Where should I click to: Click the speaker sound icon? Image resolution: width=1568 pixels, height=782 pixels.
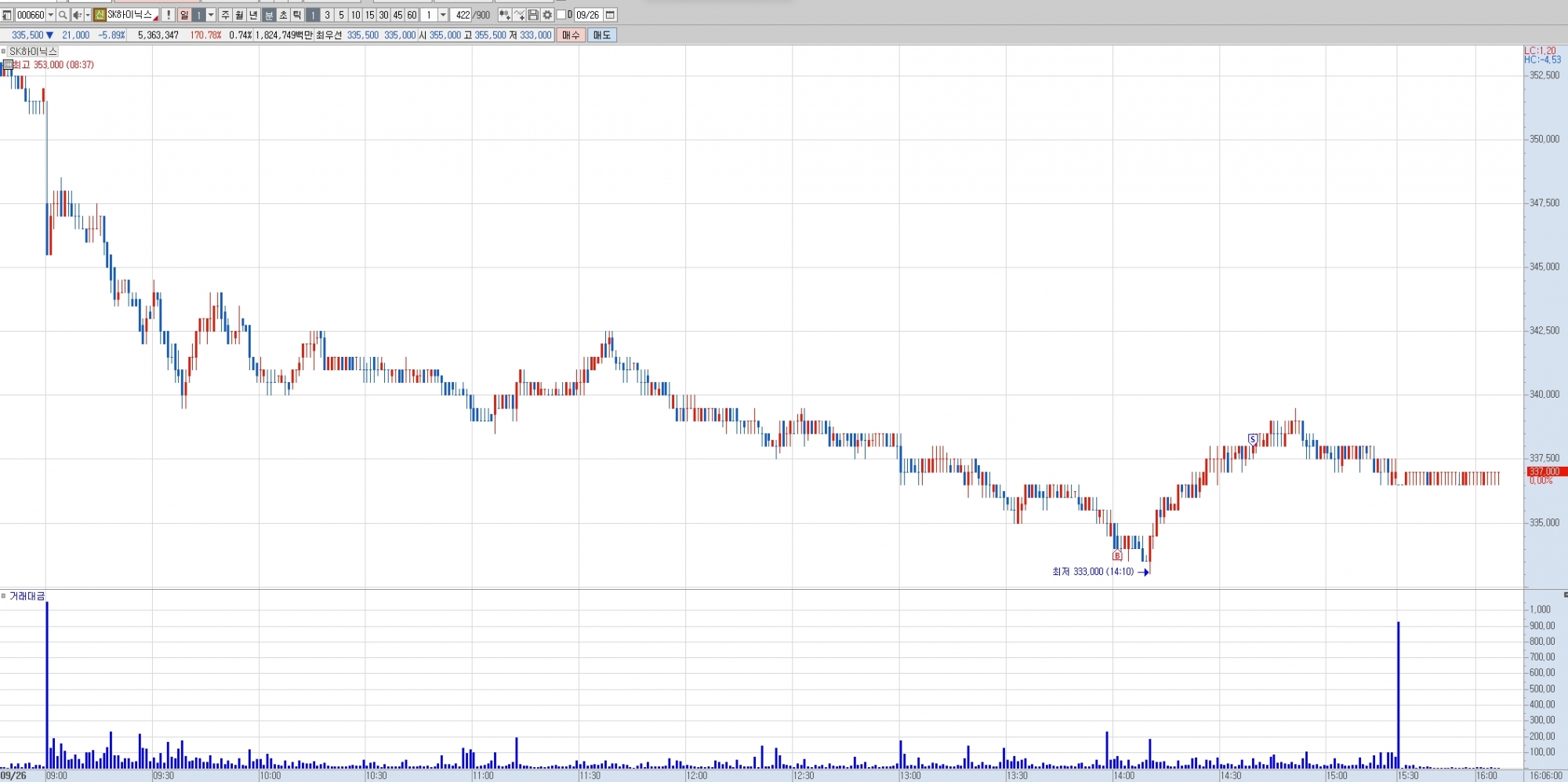pos(77,15)
